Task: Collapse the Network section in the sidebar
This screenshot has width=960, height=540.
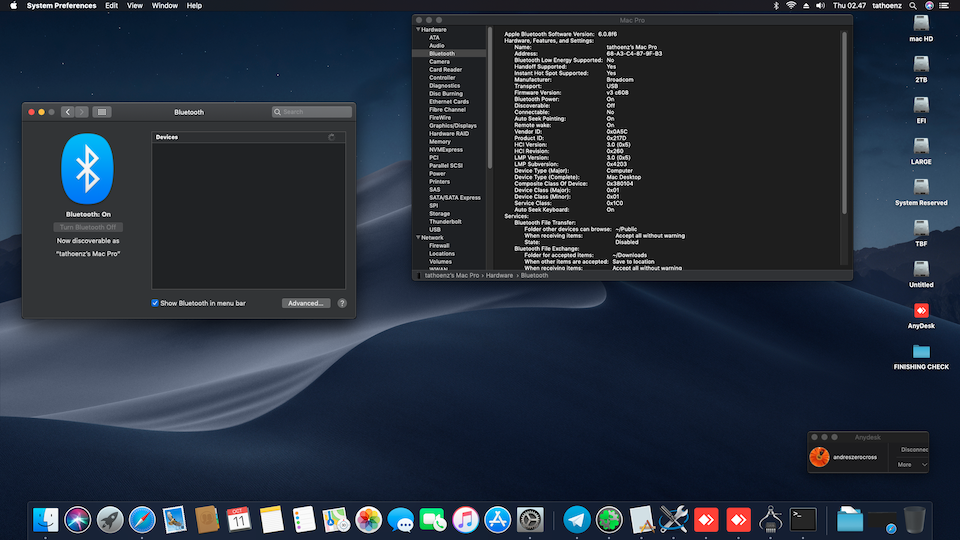Action: pos(417,237)
